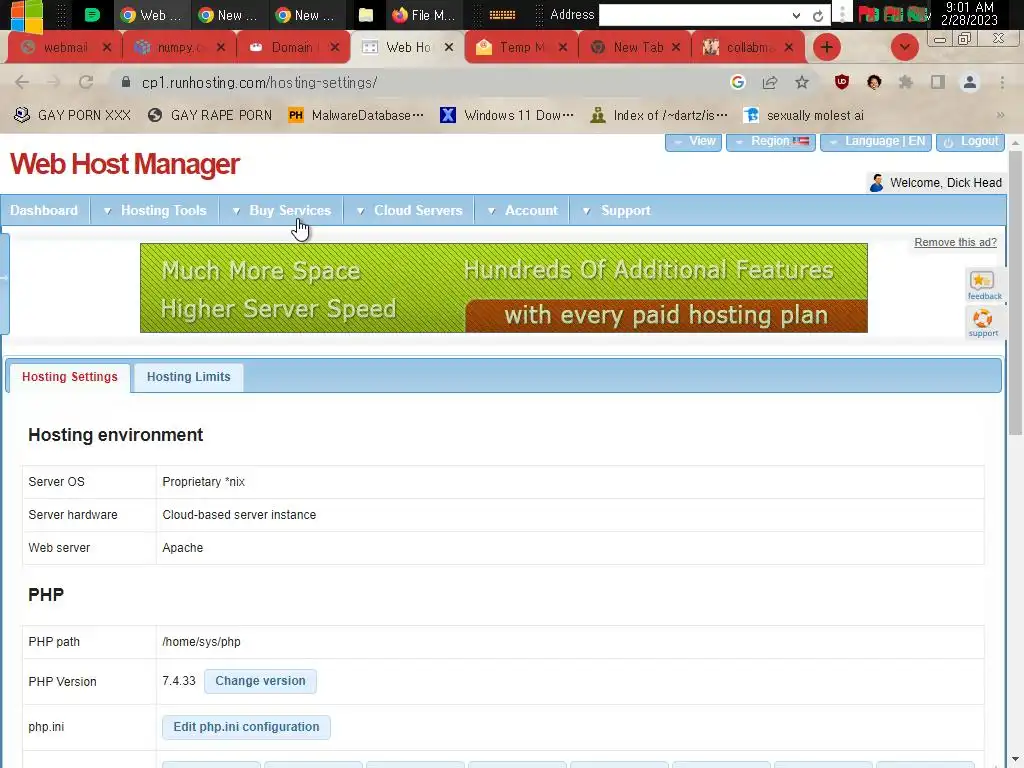
Task: Open uBlock Origin extension
Action: pos(842,82)
